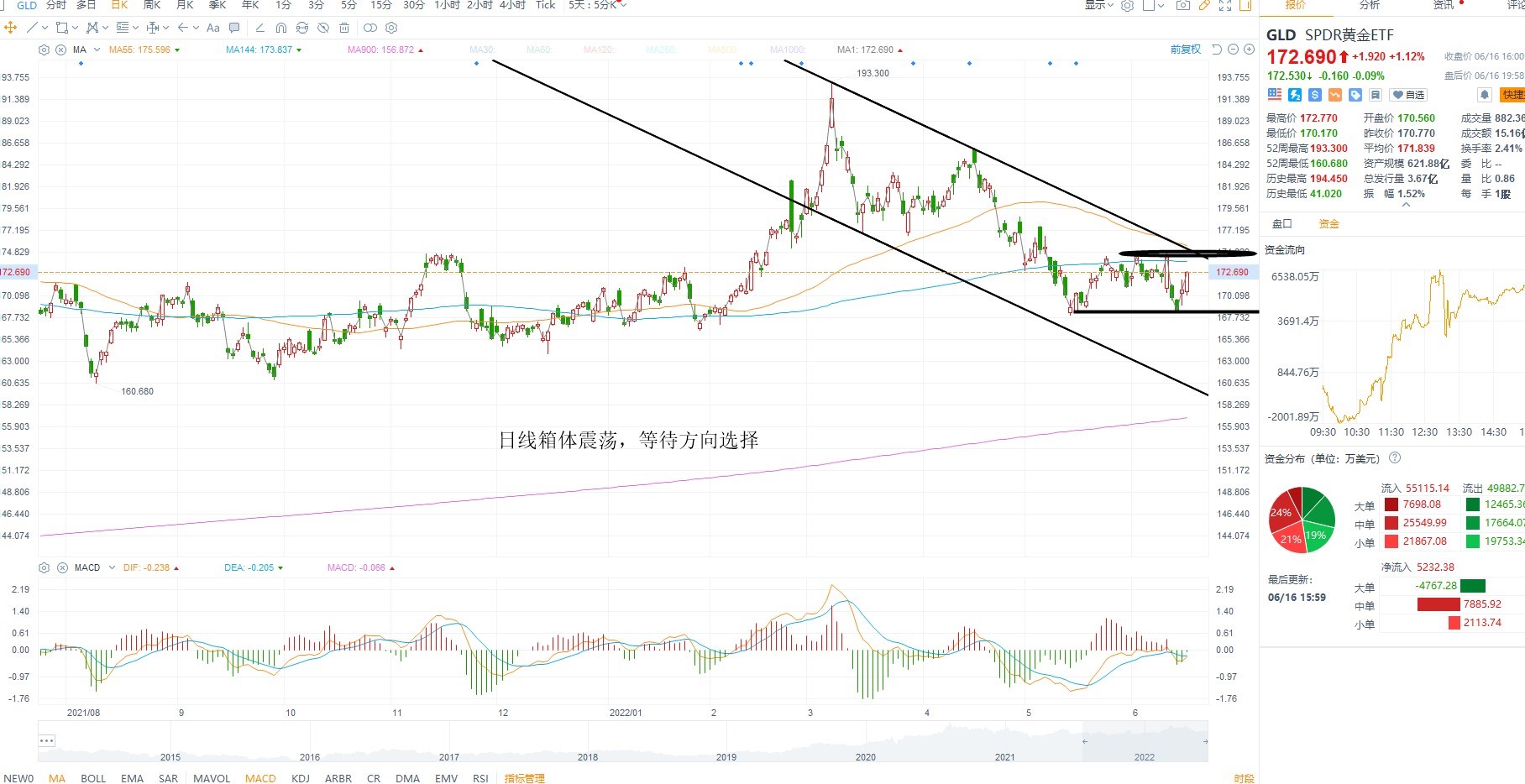Toggle the SAR indicator
Image resolution: width=1525 pixels, height=784 pixels.
click(169, 778)
